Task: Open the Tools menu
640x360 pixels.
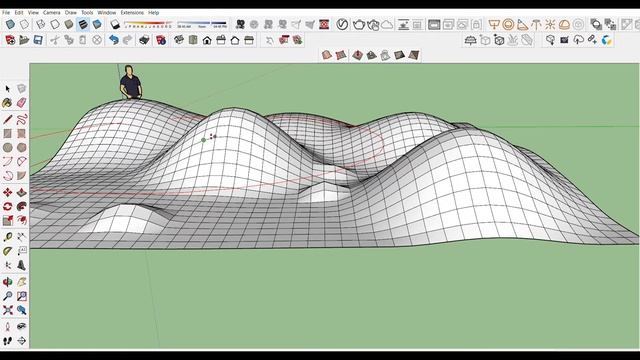Action: pyautogui.click(x=87, y=13)
